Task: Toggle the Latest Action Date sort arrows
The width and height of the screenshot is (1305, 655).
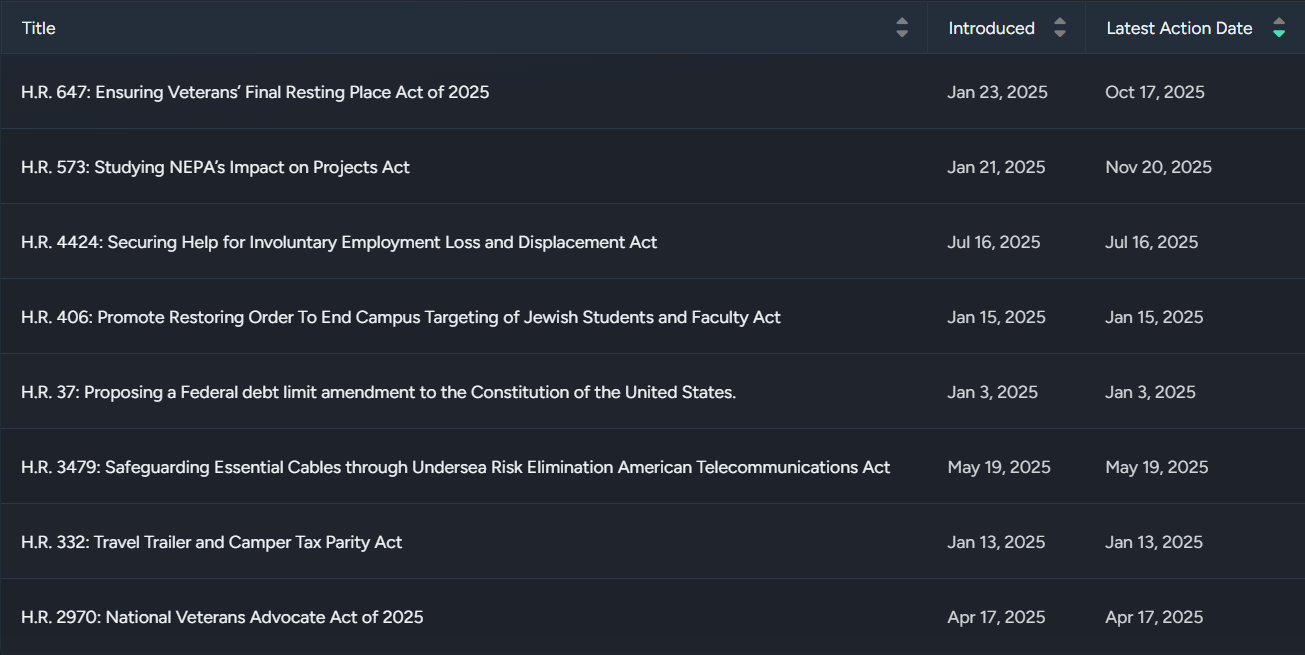Action: click(1278, 28)
